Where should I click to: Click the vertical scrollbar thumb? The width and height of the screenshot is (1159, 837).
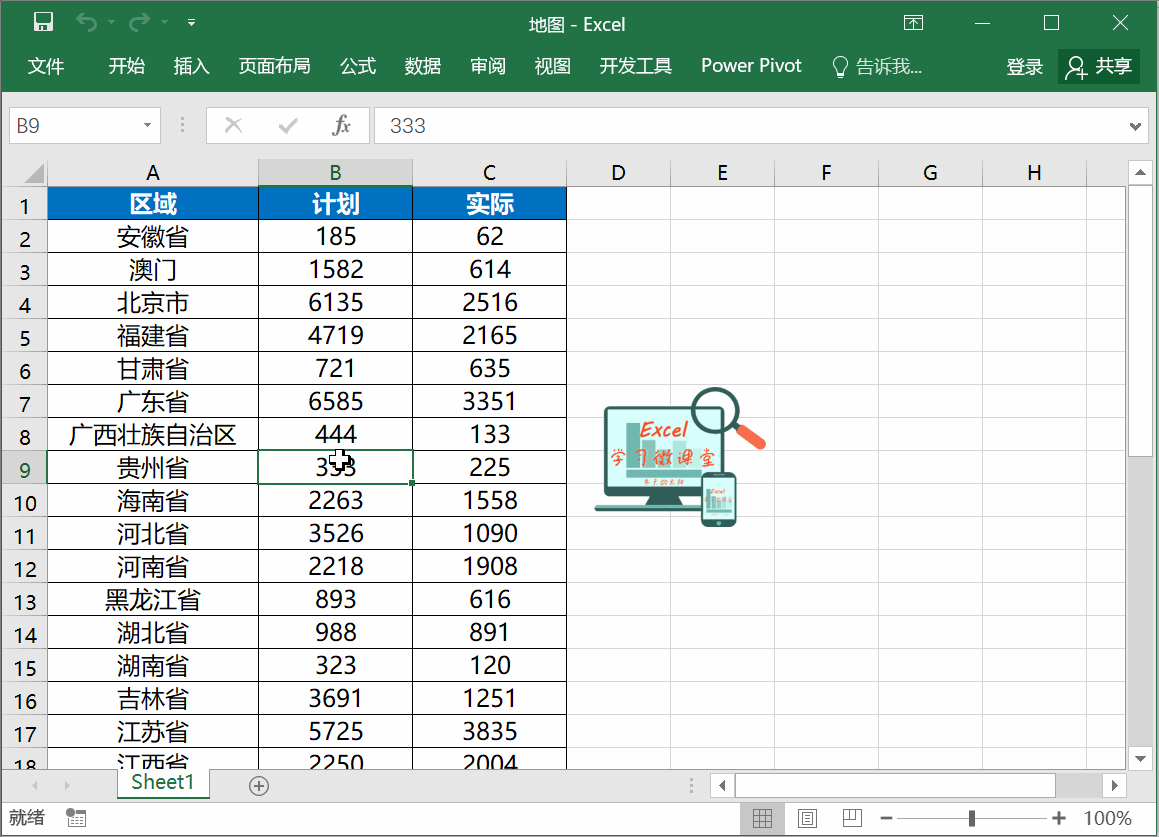(x=1141, y=322)
